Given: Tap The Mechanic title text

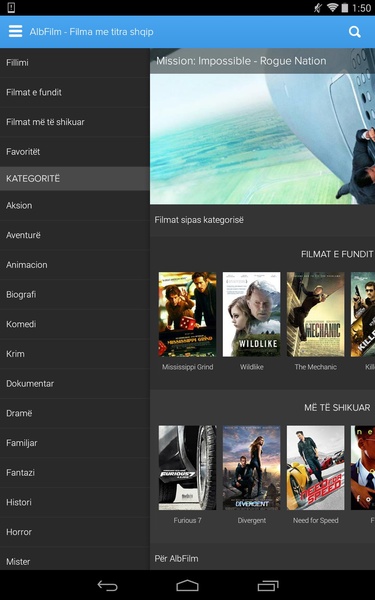Looking at the screenshot, I should coord(316,367).
